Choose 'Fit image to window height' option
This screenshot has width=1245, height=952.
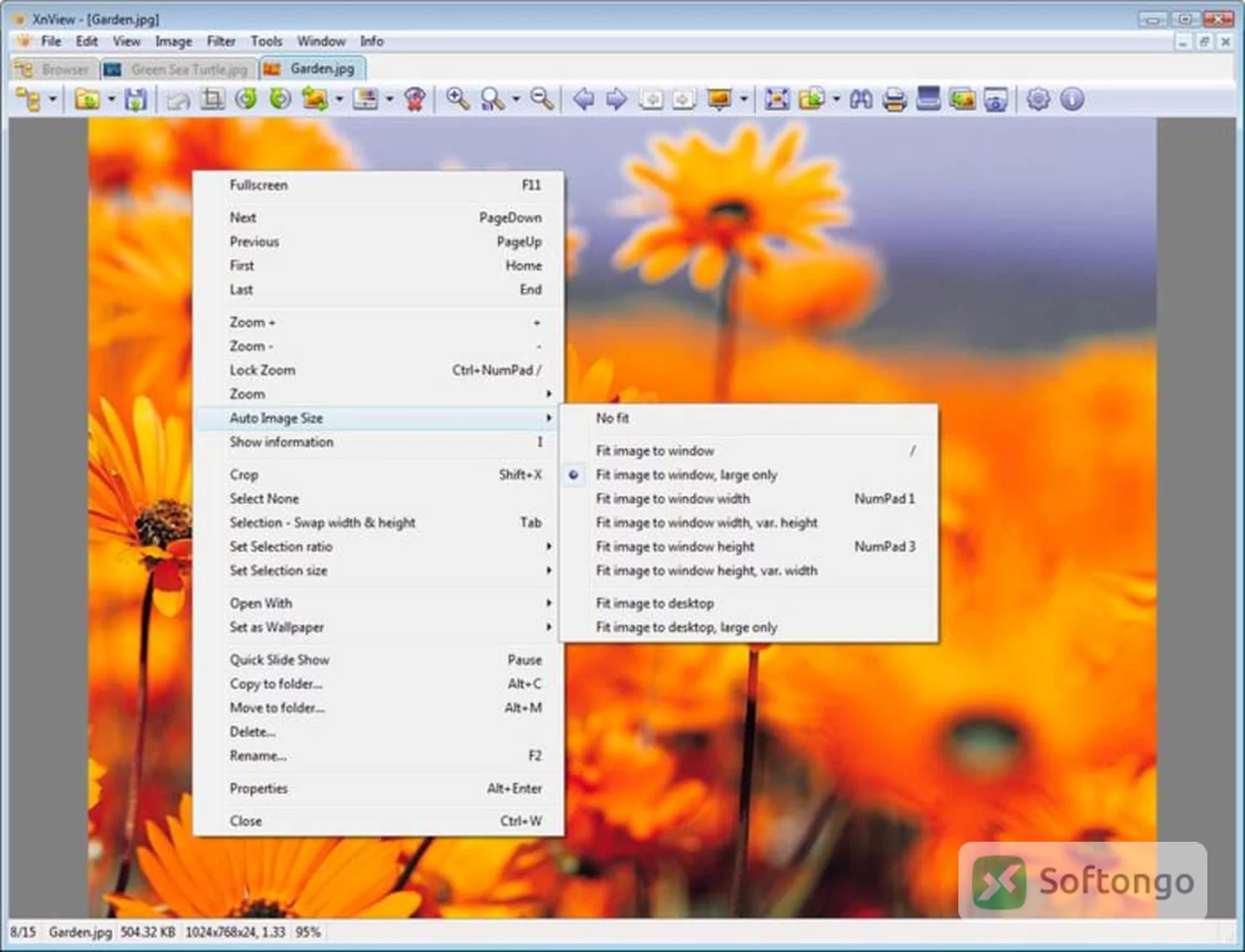click(749, 547)
